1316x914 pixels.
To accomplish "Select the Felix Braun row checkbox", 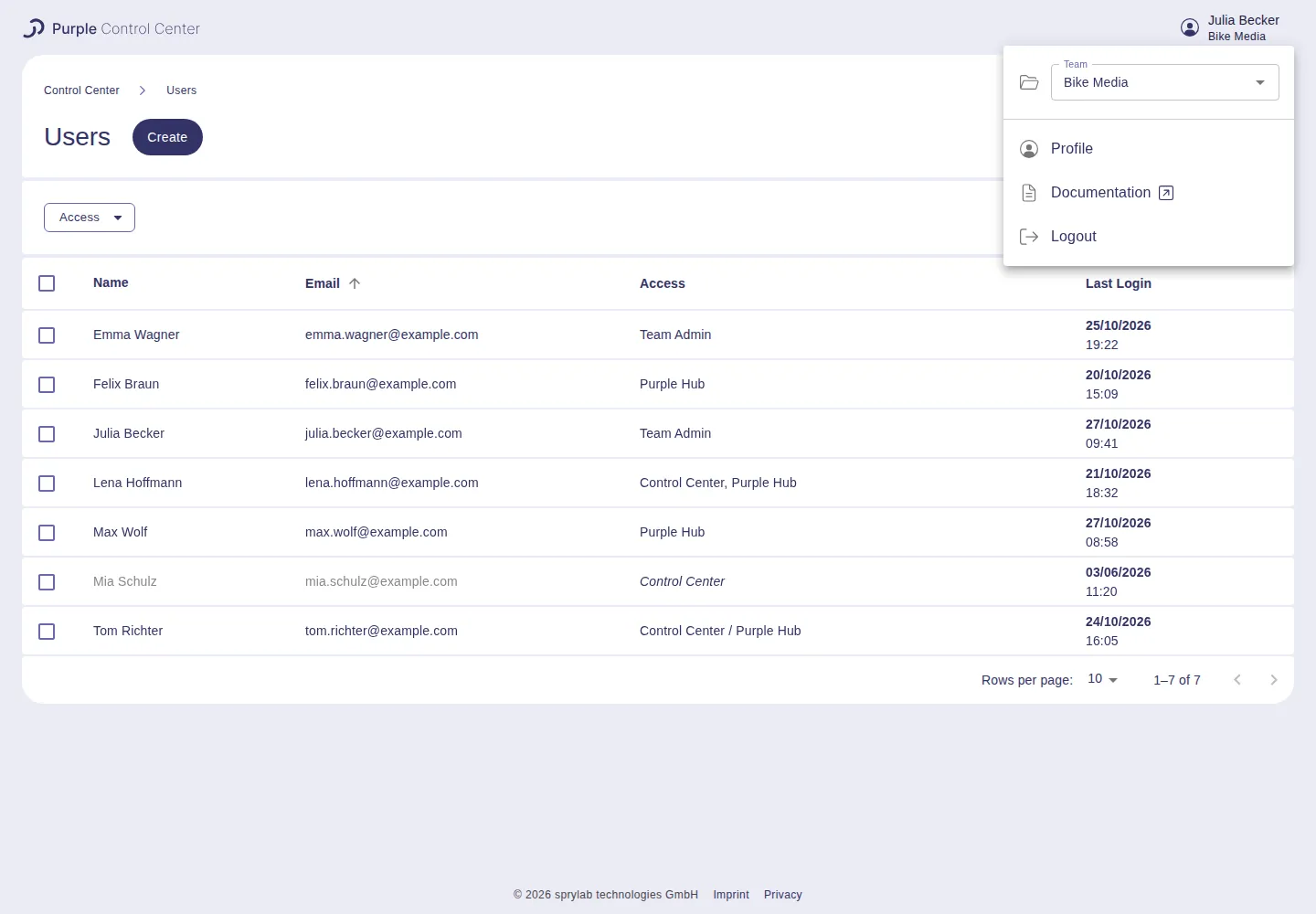I will [x=47, y=385].
